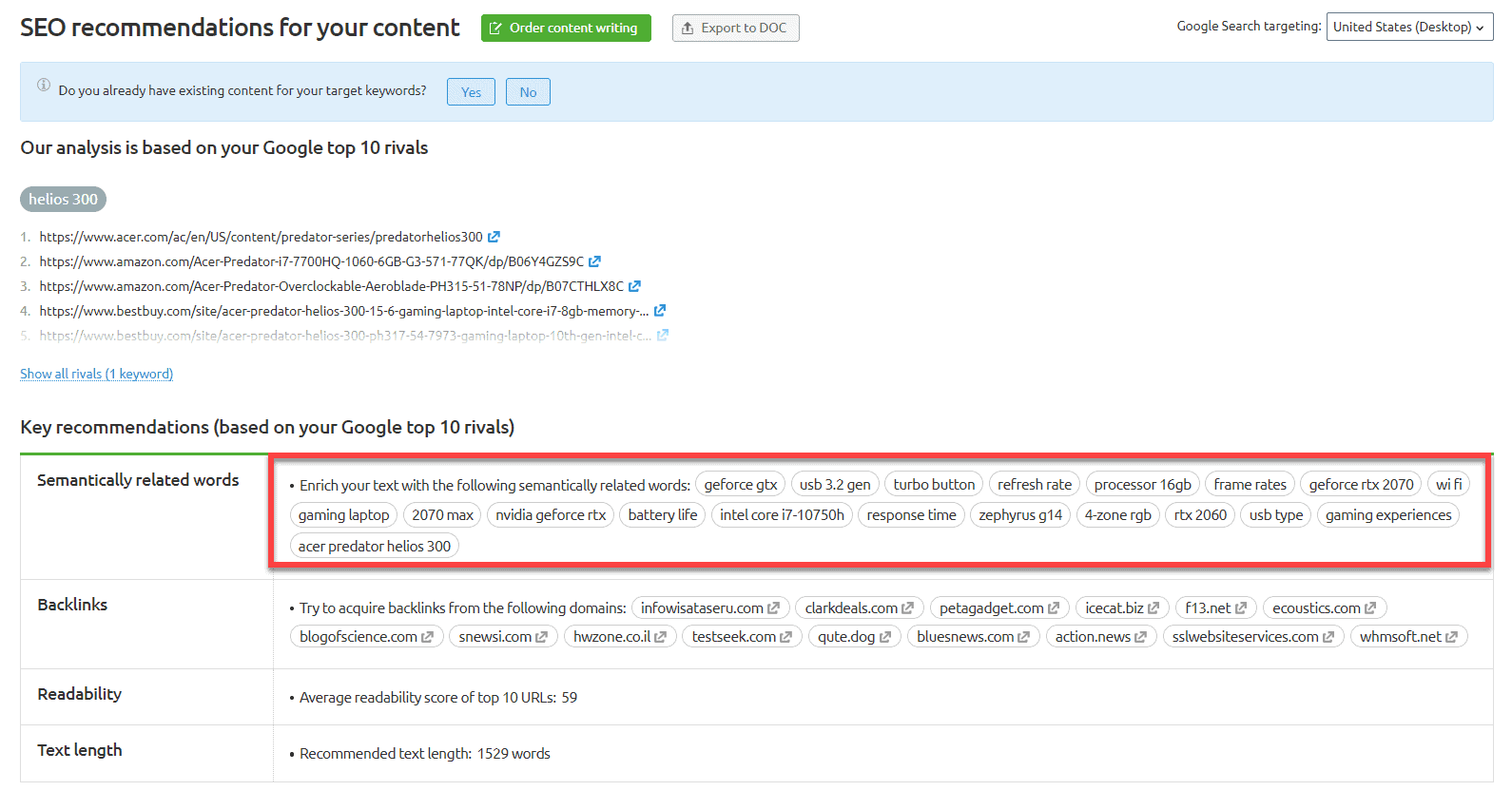Image resolution: width=1512 pixels, height=810 pixels.
Task: Open external icon next to bluesnews.com
Action: pos(1023,637)
